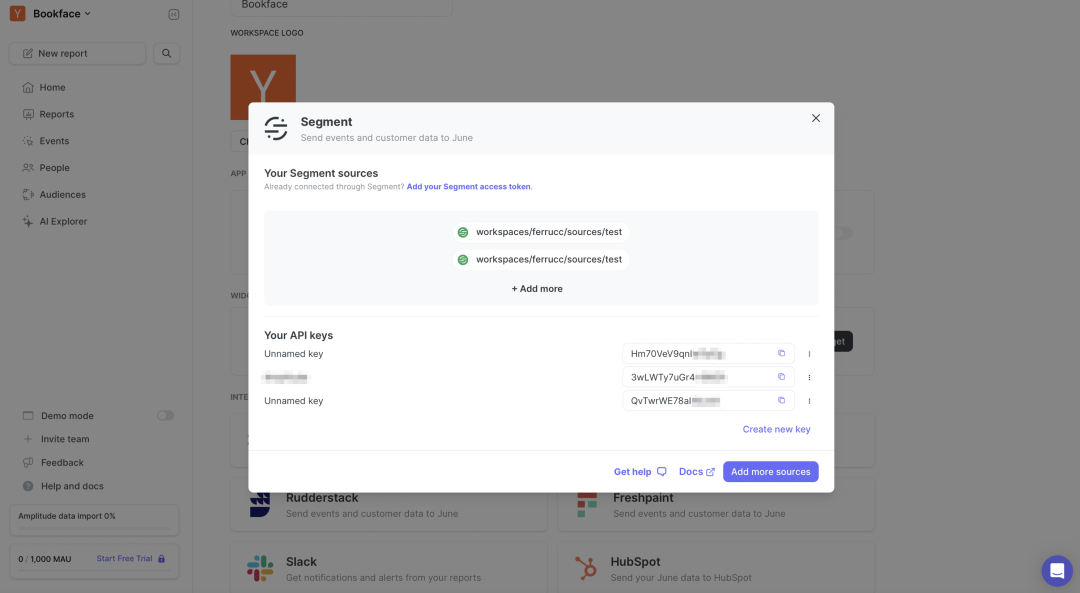Click the first Unnamed key label
Viewport: 1080px width, 593px height.
[x=293, y=354]
